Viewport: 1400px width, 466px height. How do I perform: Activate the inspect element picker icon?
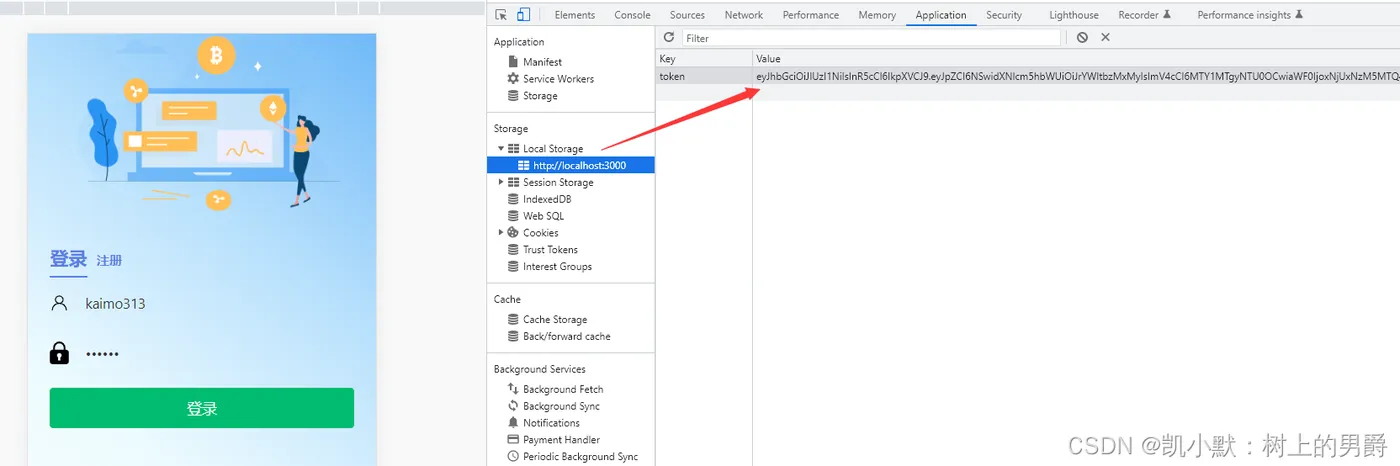point(501,15)
